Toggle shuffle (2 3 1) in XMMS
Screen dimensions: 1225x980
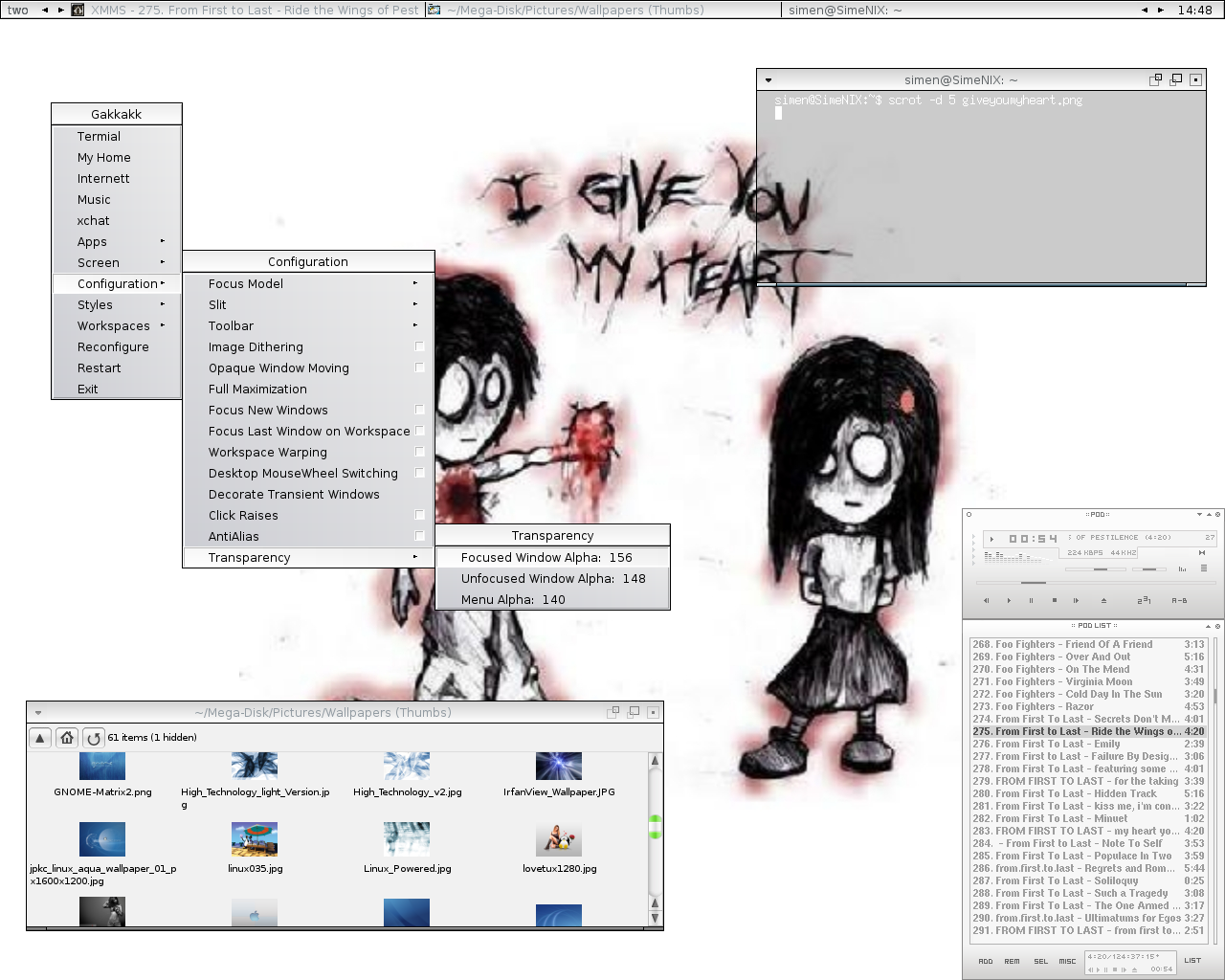pyautogui.click(x=1144, y=600)
